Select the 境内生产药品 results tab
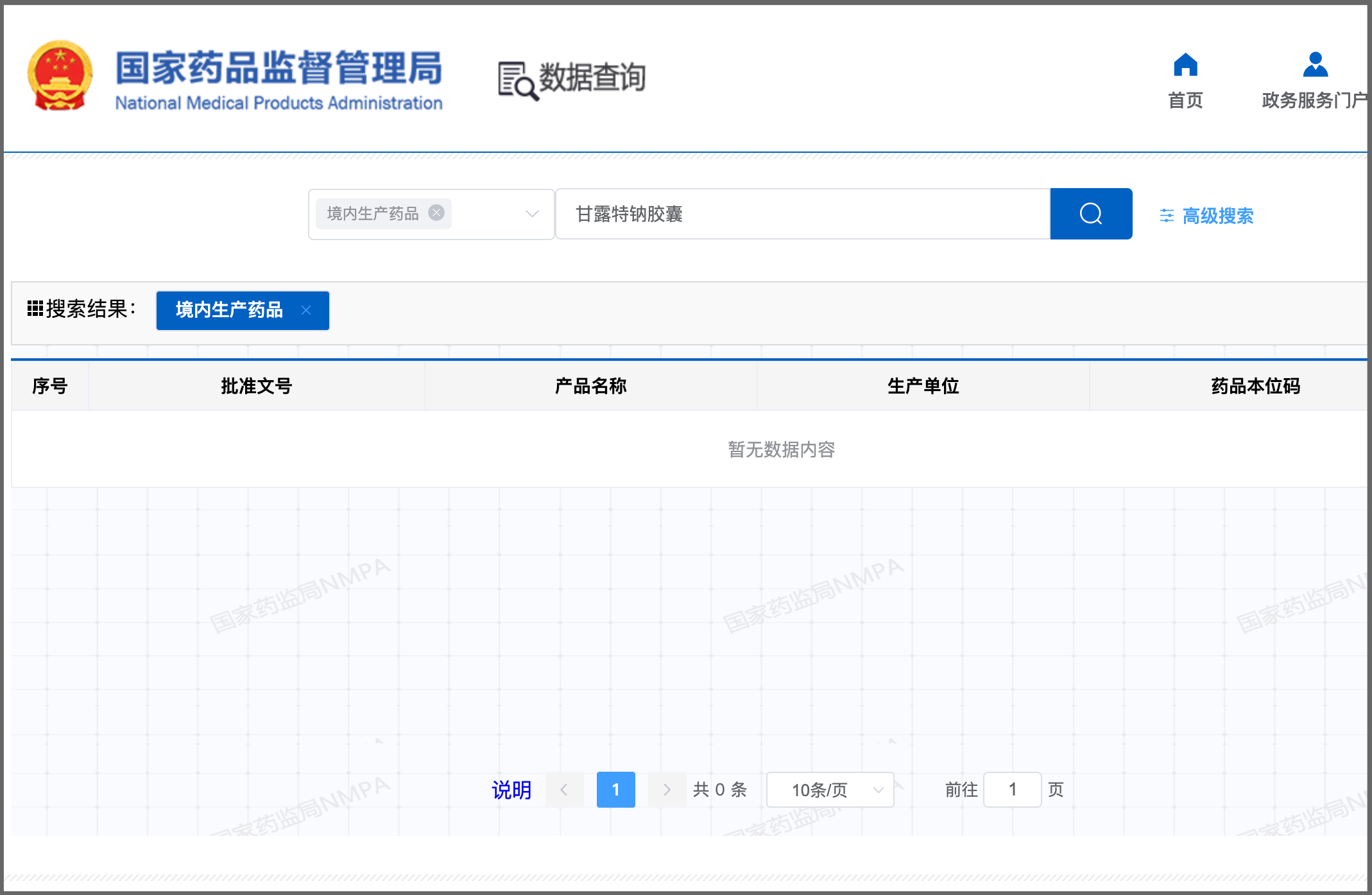Screen dimensions: 1372x895 pyautogui.click(x=229, y=310)
